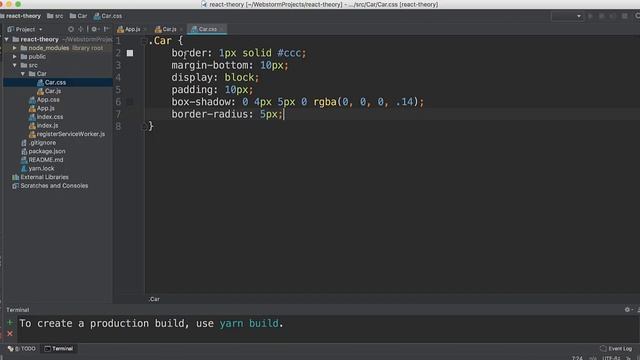Collapse the react-theory root folder
Screen dimensions: 640x360
(7, 40)
